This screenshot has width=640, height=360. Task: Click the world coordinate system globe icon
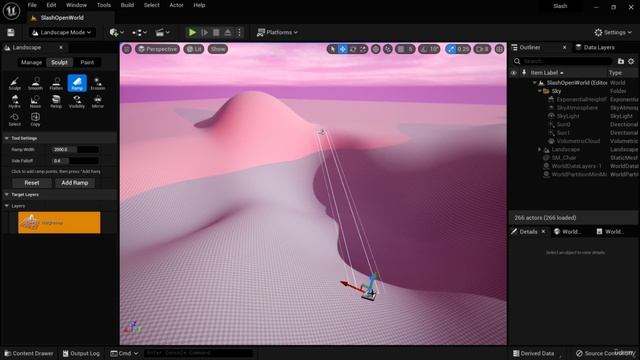(x=376, y=49)
